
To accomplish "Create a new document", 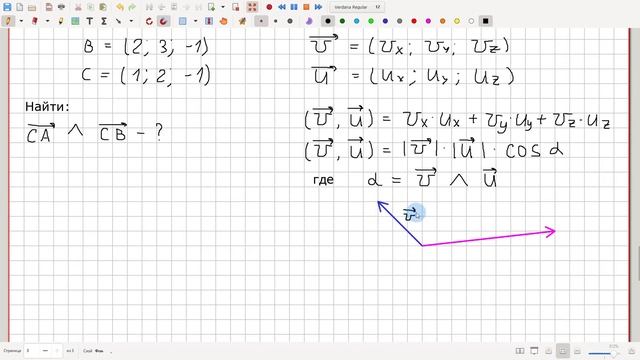I will click(20, 7).
